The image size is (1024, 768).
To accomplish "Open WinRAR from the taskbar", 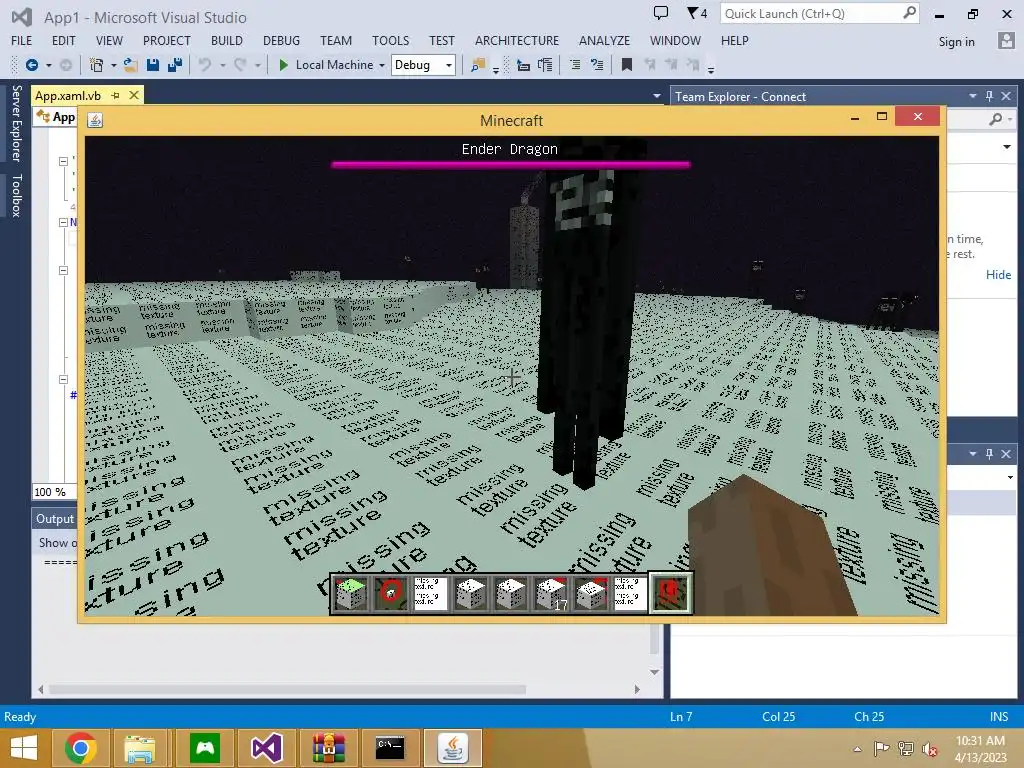I will [328, 748].
